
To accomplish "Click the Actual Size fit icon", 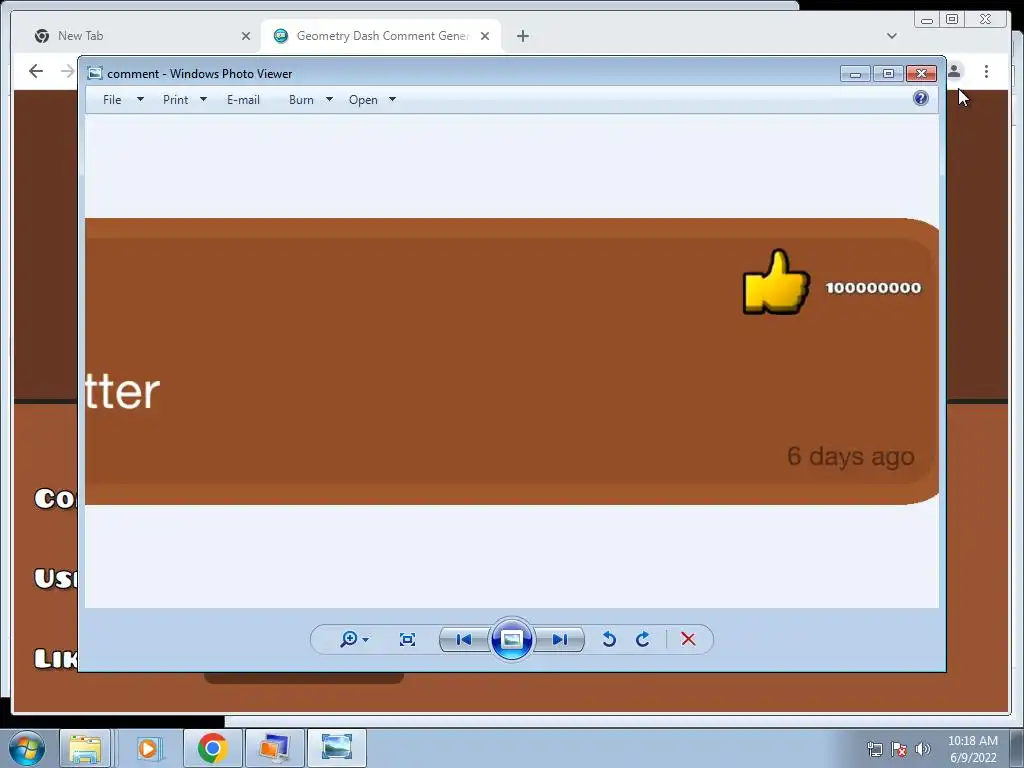I will pyautogui.click(x=408, y=639).
